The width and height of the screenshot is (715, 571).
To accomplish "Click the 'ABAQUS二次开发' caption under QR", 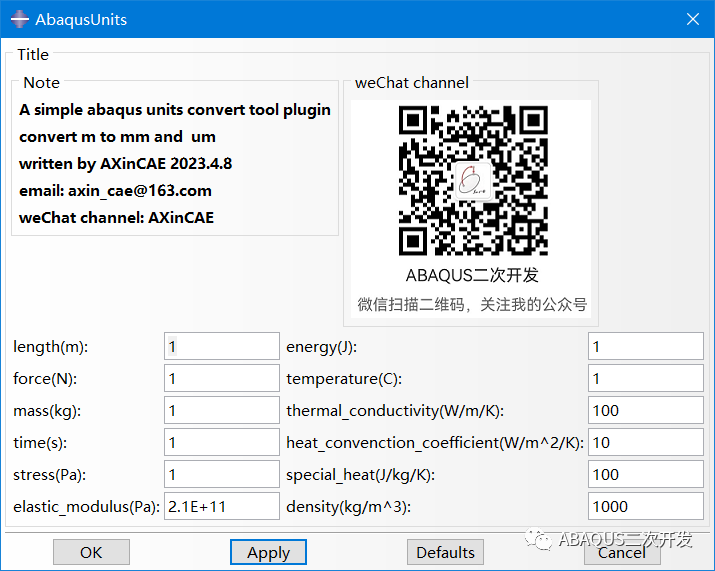I will click(472, 275).
